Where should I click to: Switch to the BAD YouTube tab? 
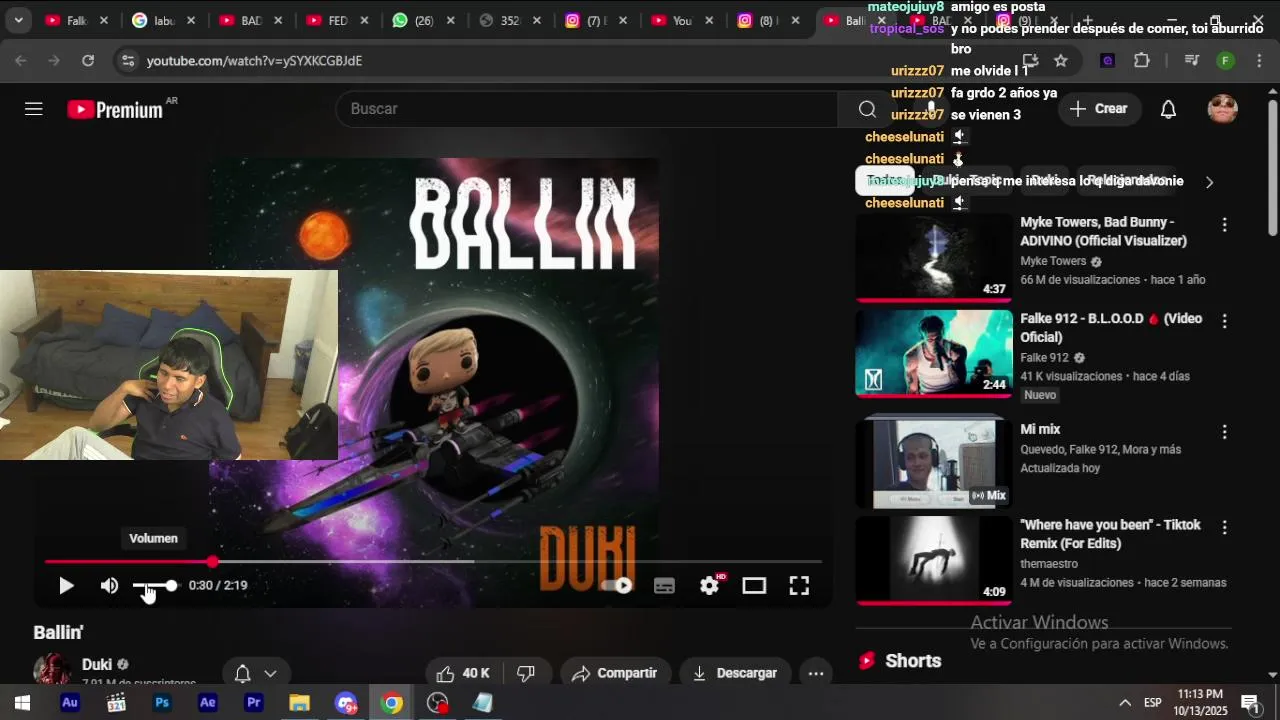click(x=241, y=20)
